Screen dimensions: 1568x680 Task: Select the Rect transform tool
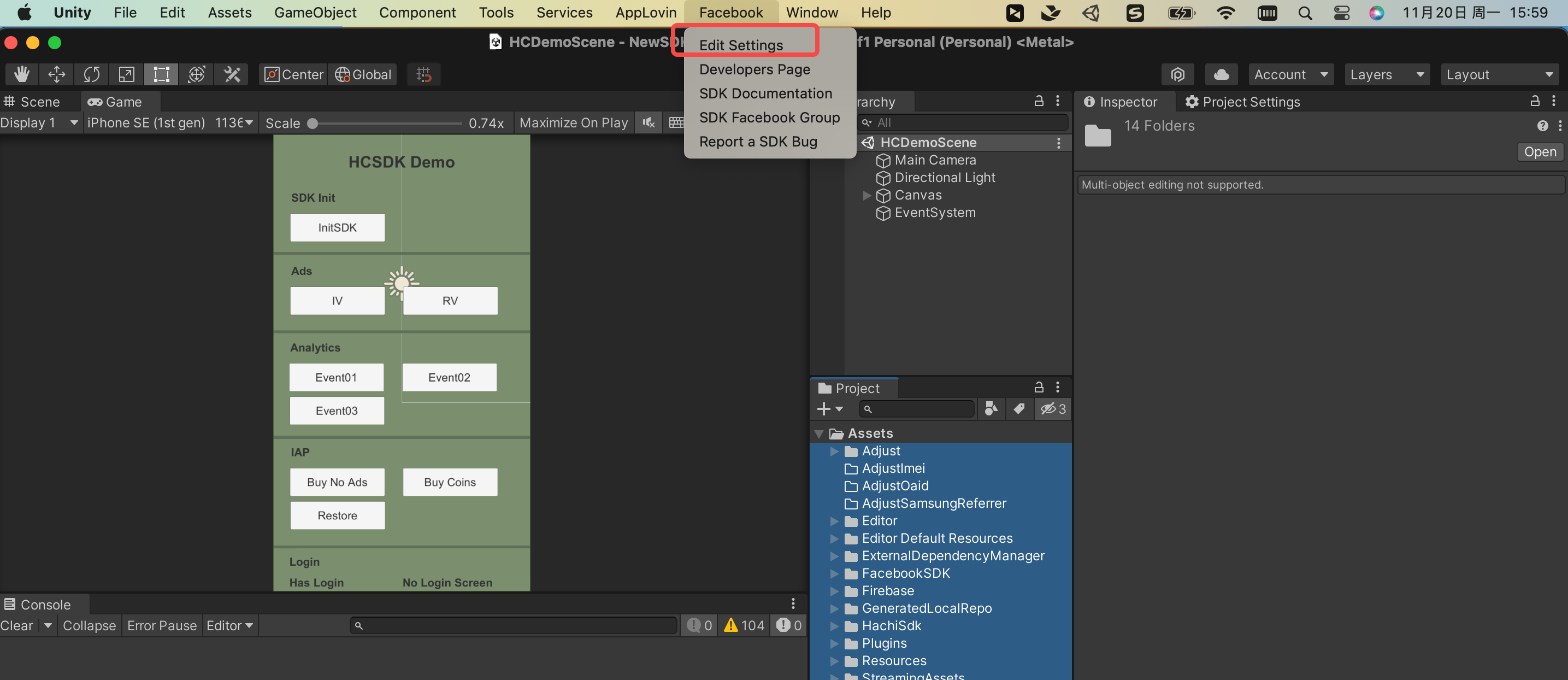[161, 74]
